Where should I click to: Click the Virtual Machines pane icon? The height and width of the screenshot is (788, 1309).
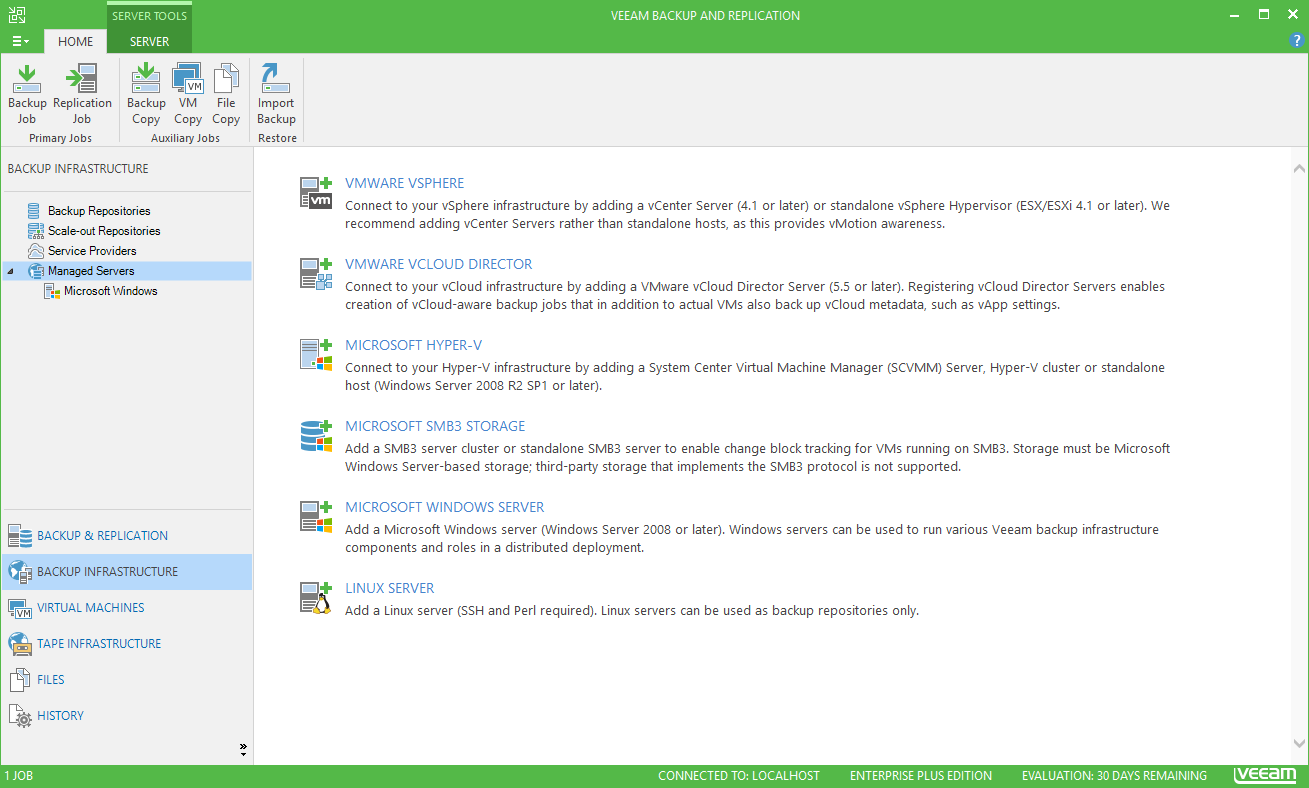pyautogui.click(x=20, y=608)
